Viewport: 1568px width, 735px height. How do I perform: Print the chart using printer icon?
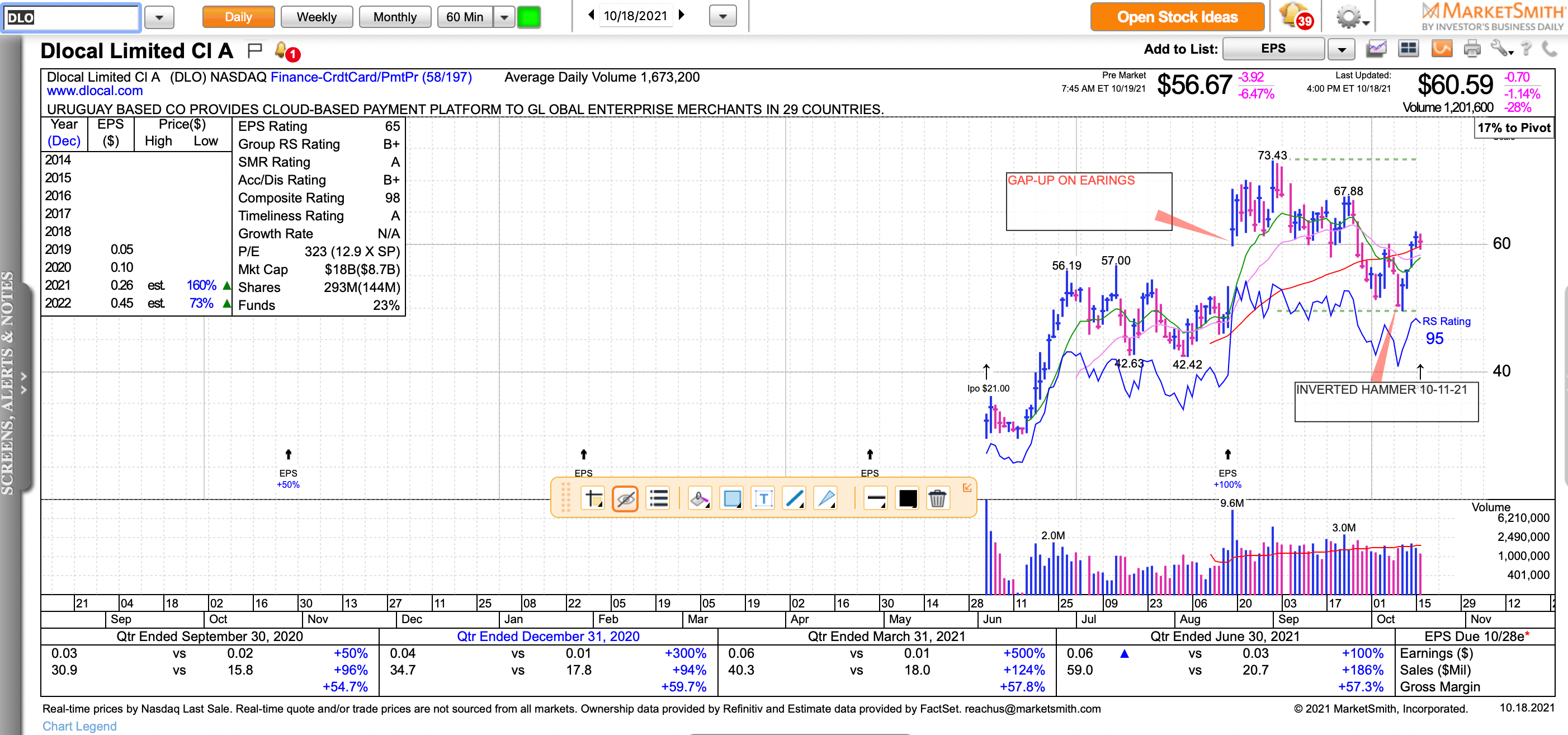(1472, 49)
